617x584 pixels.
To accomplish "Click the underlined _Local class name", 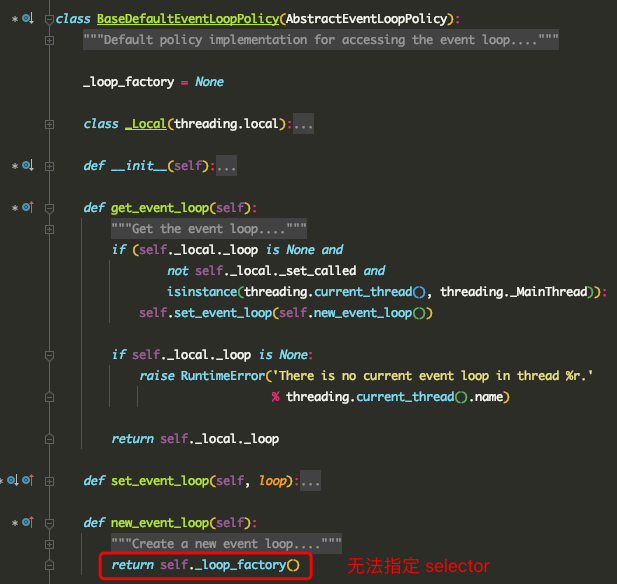I will click(x=146, y=124).
